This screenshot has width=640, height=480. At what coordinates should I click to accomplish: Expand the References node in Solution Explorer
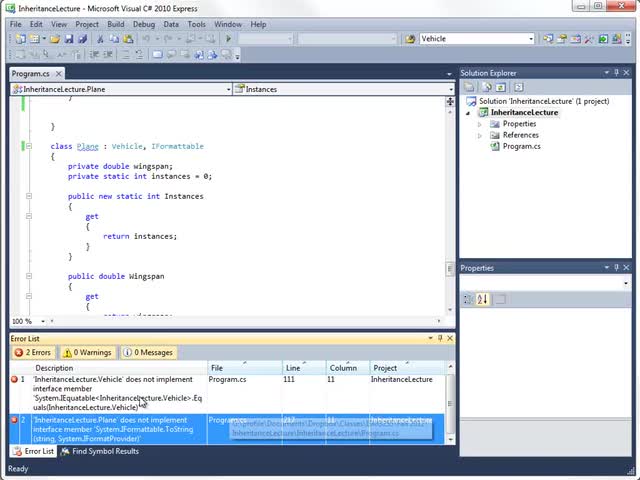[480, 135]
